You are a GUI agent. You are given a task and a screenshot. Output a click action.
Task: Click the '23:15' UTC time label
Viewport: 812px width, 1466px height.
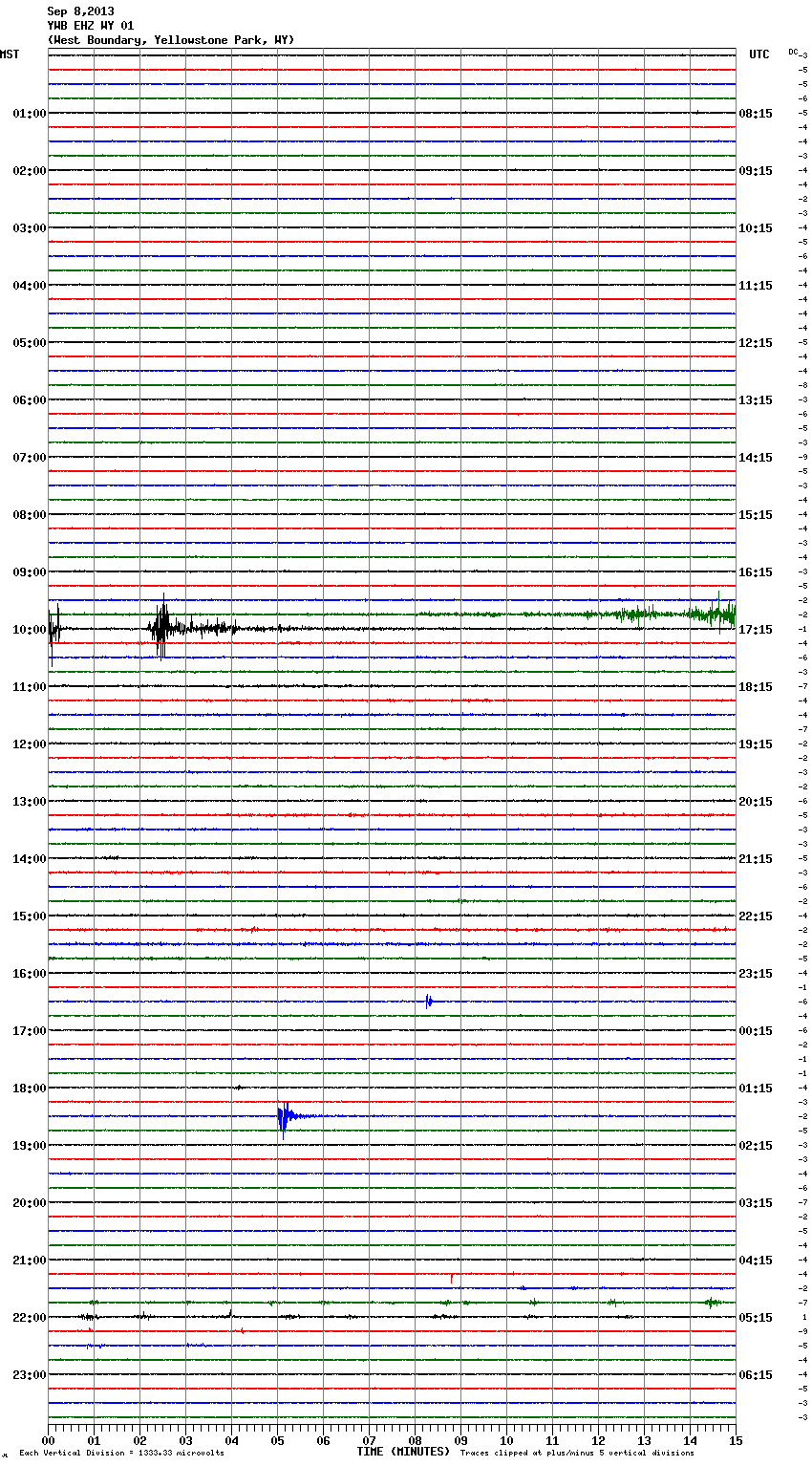pyautogui.click(x=756, y=974)
